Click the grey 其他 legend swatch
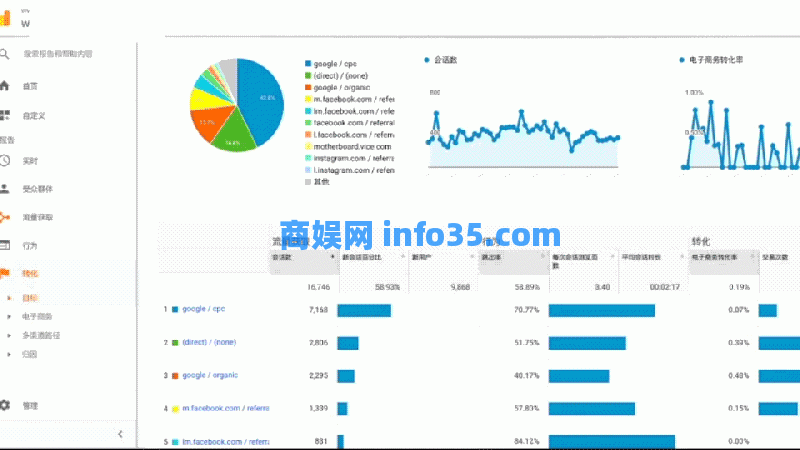This screenshot has height=450, width=800. point(308,182)
